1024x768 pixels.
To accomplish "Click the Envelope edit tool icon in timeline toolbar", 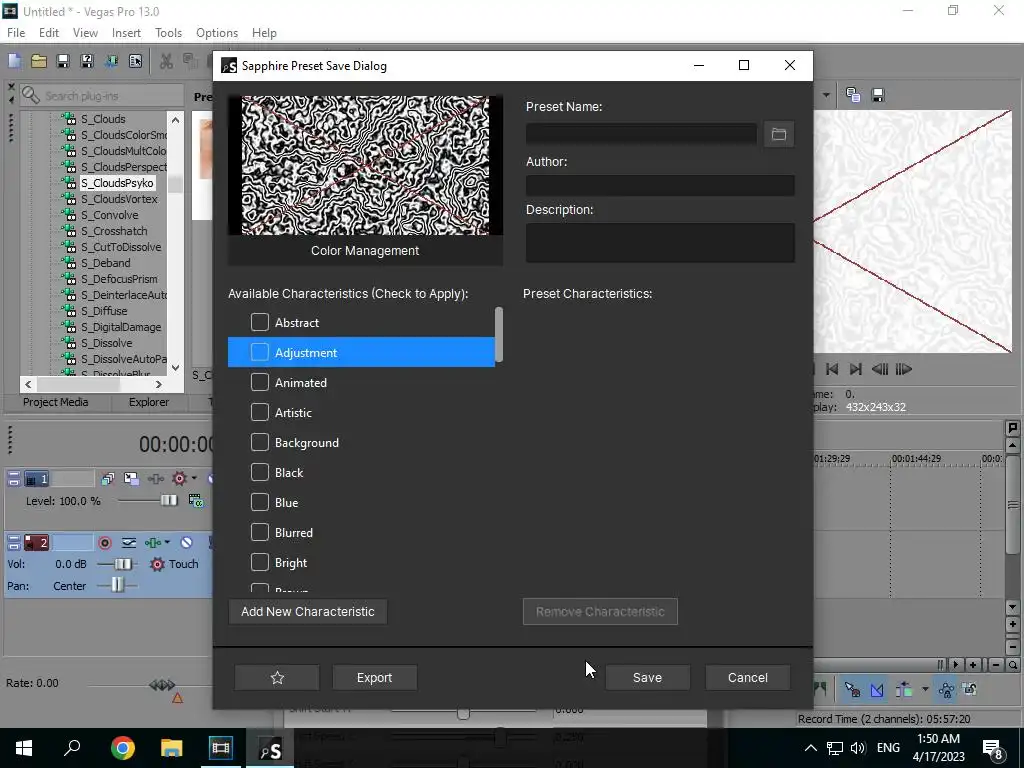I will 877,690.
